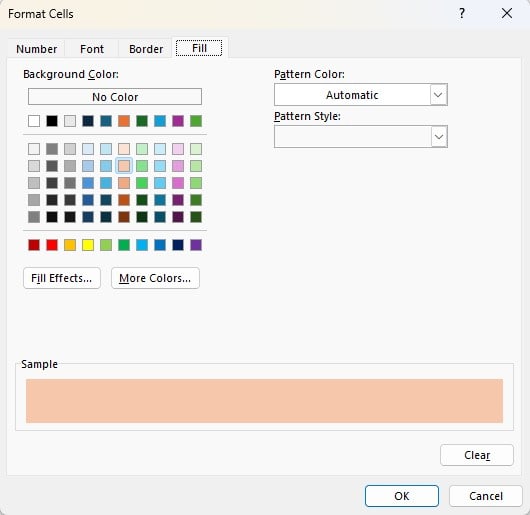The height and width of the screenshot is (515, 530).
Task: Pick the bright green swatch ending the top theme row
Action: pyautogui.click(x=196, y=121)
